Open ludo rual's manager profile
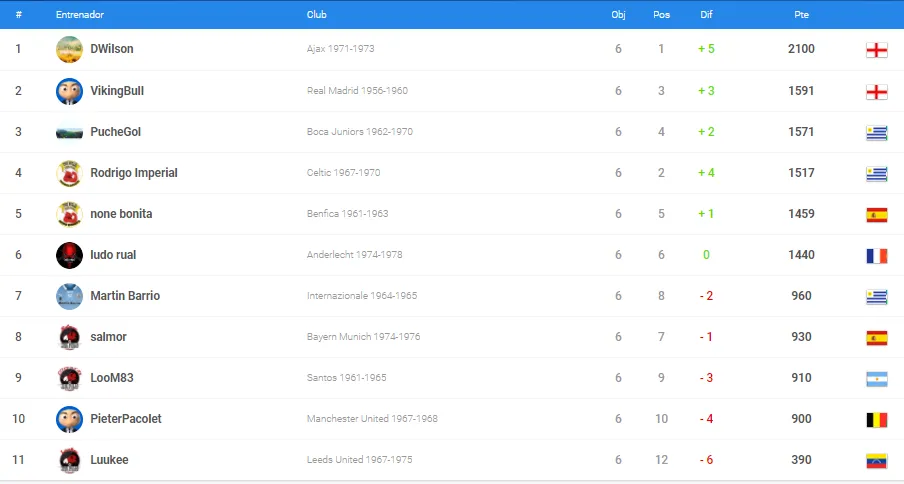904x484 pixels. pyautogui.click(x=113, y=255)
